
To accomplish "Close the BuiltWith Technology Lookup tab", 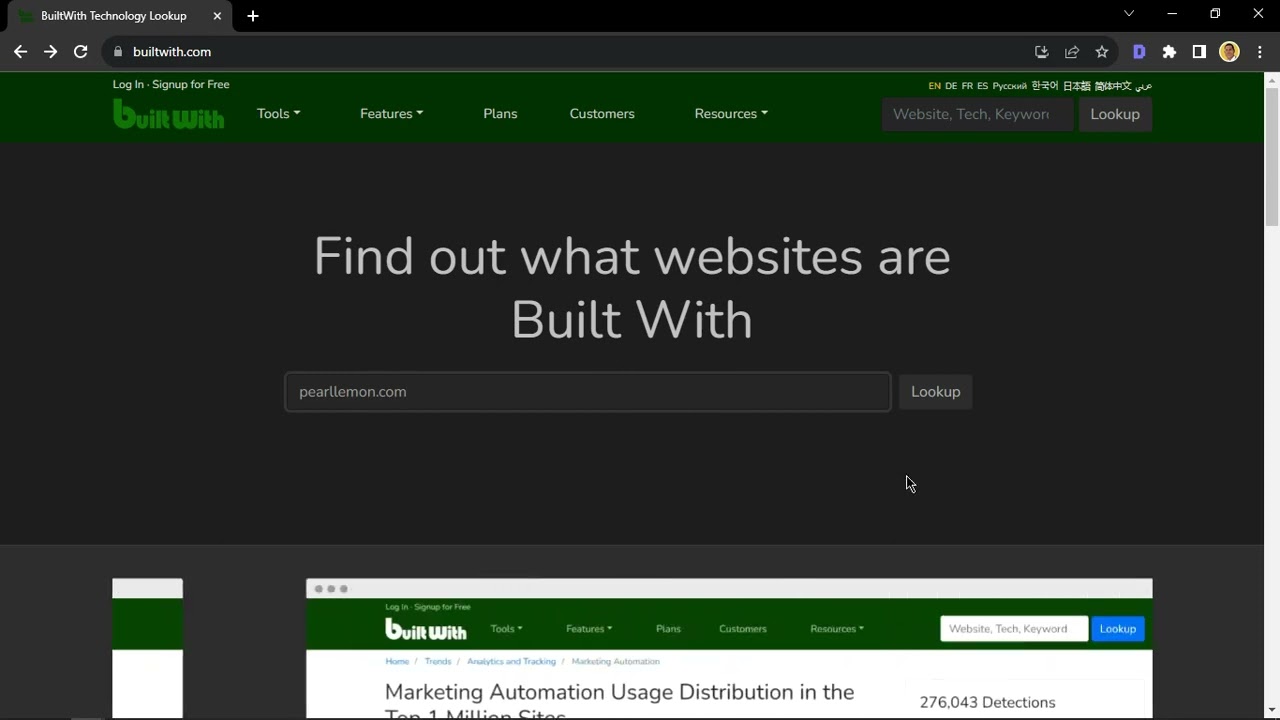I will 217,16.
